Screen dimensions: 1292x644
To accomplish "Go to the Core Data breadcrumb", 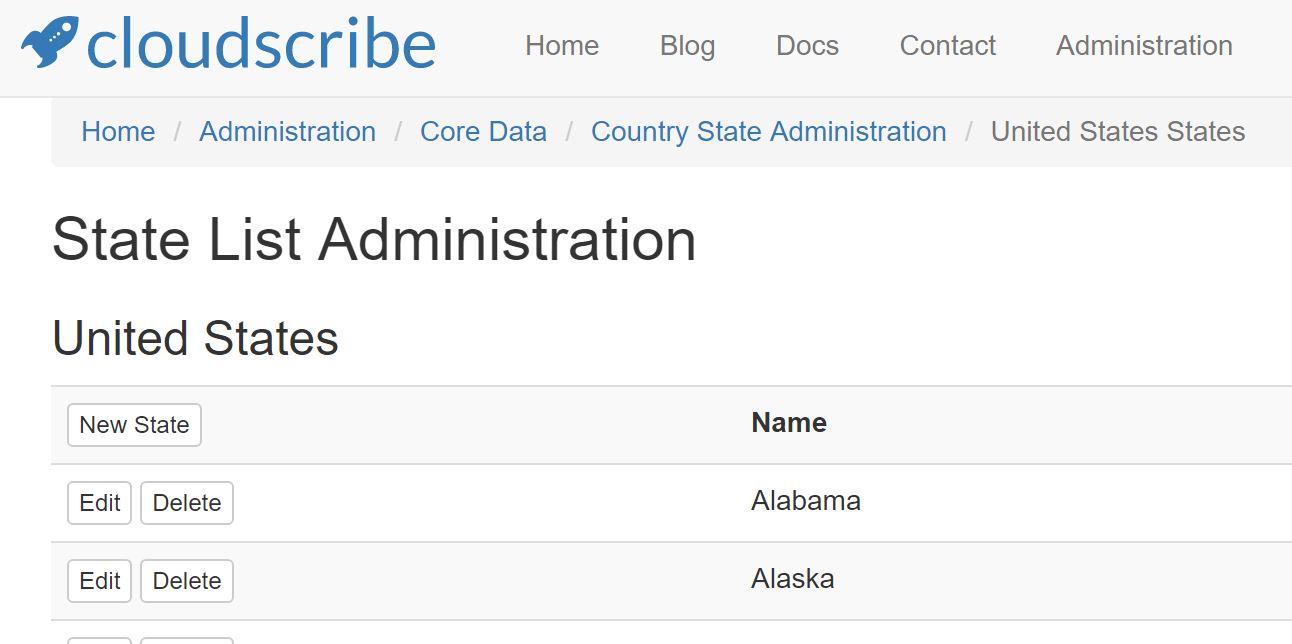I will coord(483,132).
